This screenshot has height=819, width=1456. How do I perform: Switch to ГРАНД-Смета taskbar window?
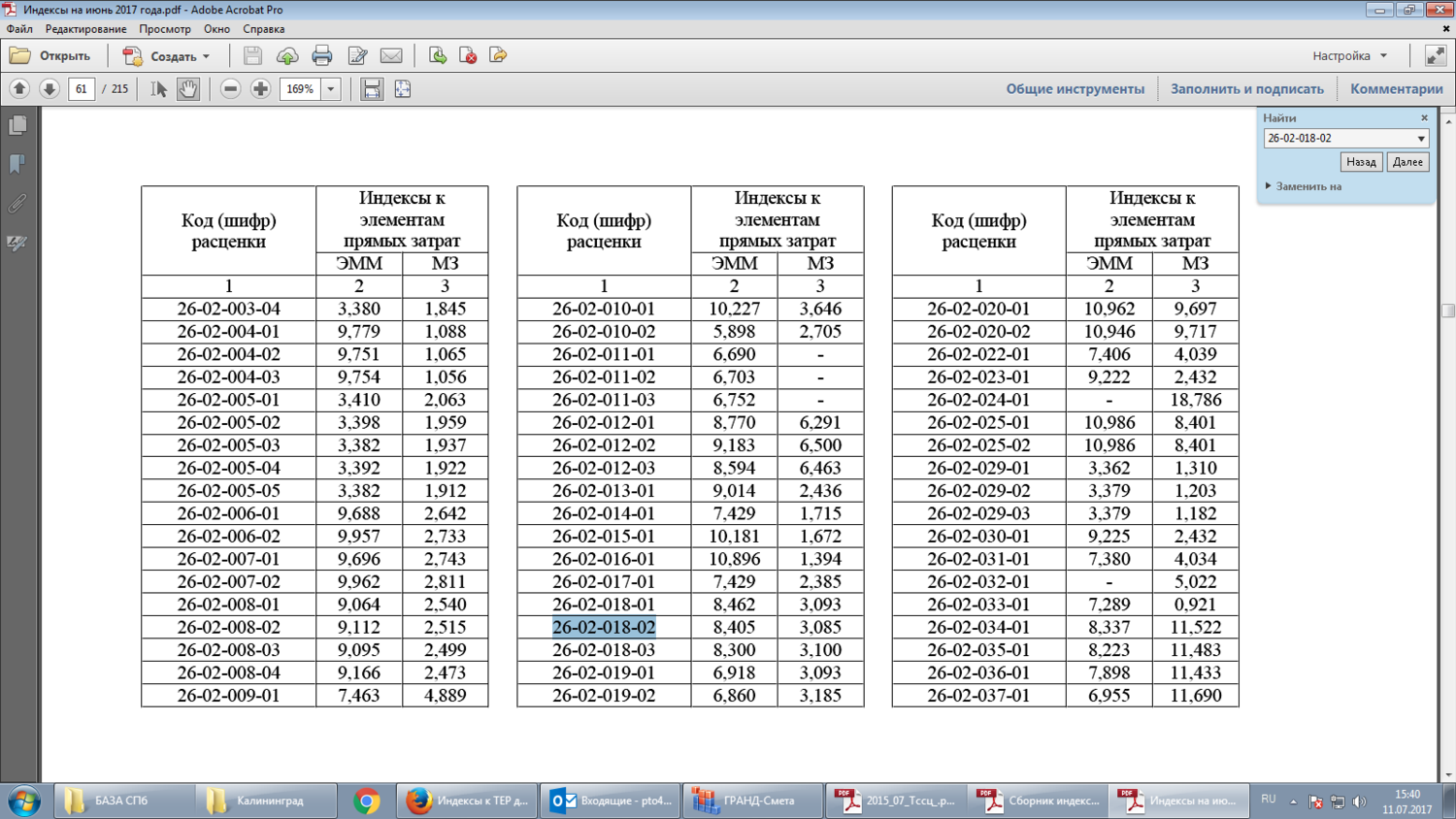coord(752,802)
